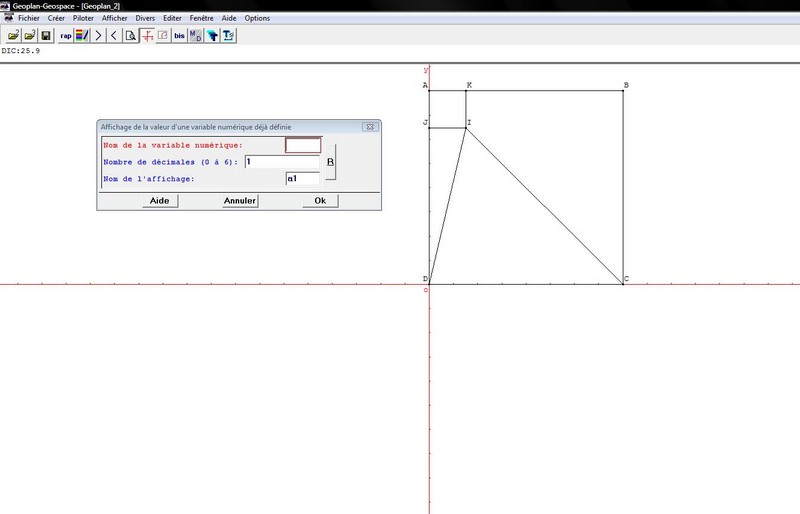Focus the 'Nom de la variable numérique' field
800x514 pixels.
(303, 145)
